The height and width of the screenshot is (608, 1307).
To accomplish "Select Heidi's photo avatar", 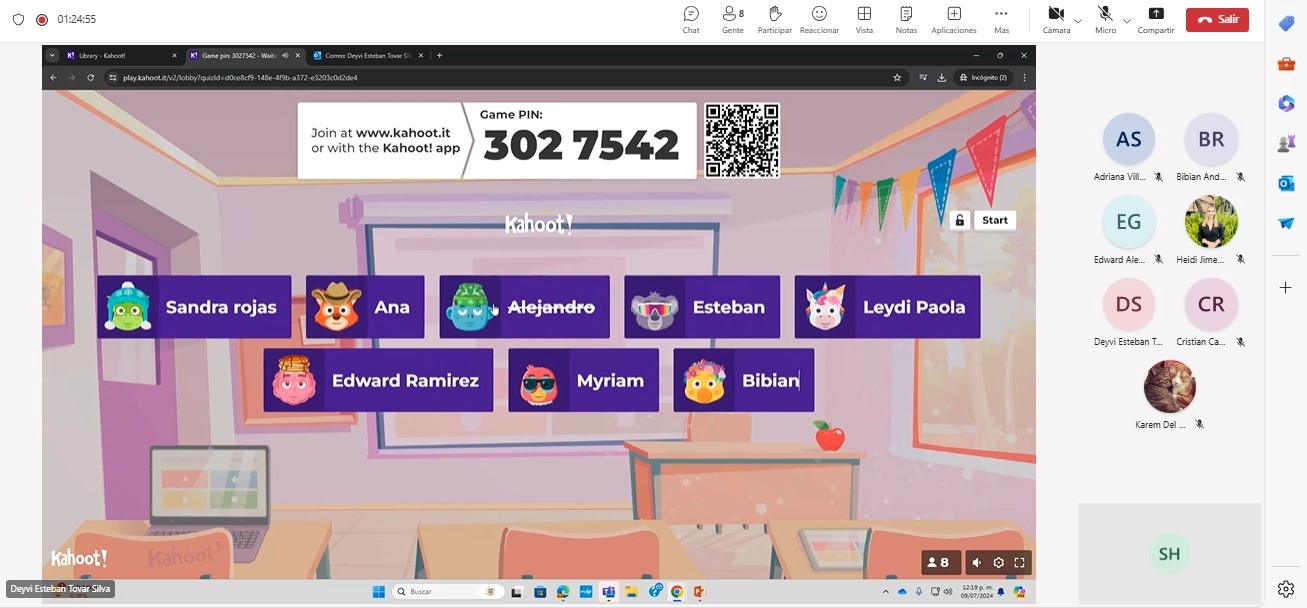I will coord(1211,222).
